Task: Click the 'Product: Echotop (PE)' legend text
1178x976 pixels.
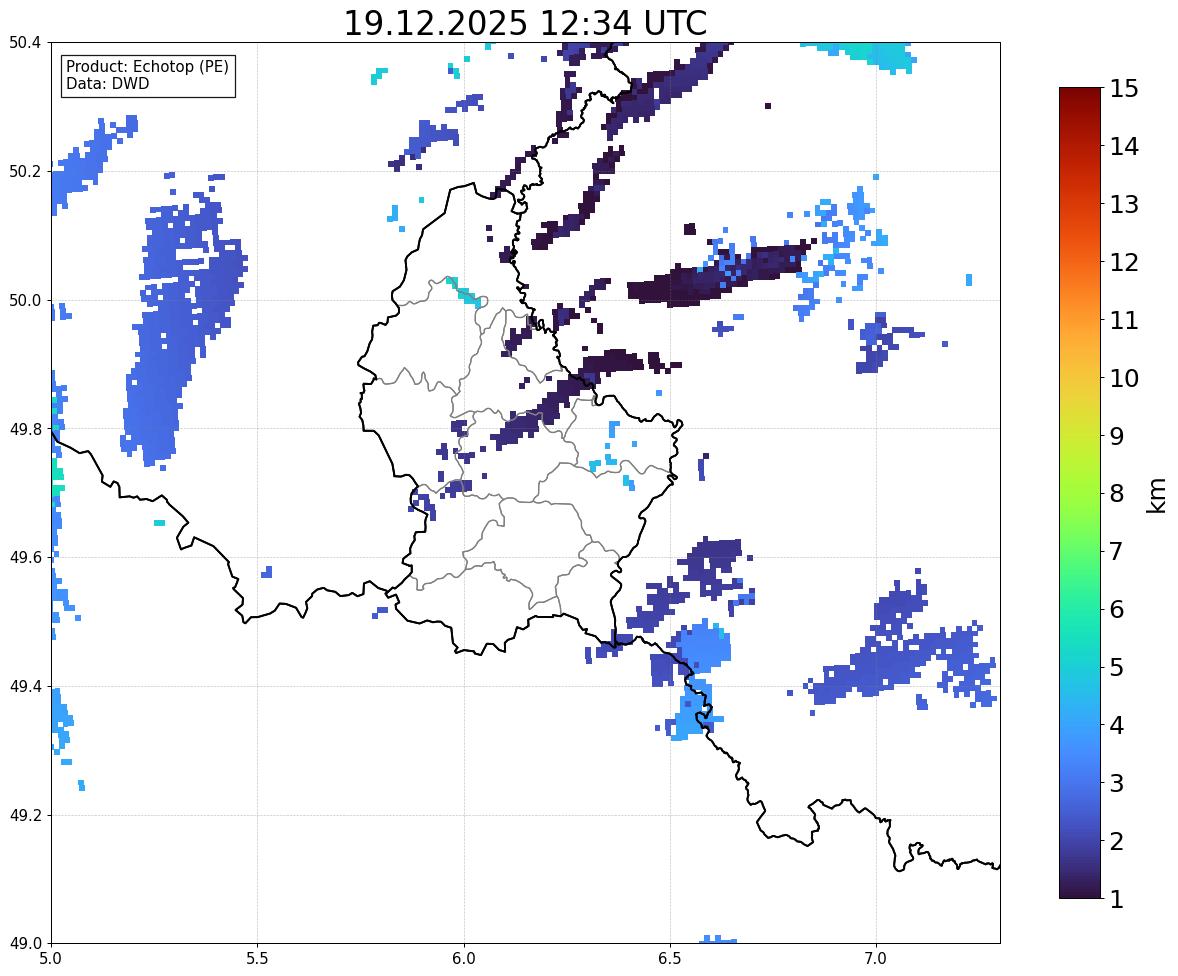Action: click(147, 67)
